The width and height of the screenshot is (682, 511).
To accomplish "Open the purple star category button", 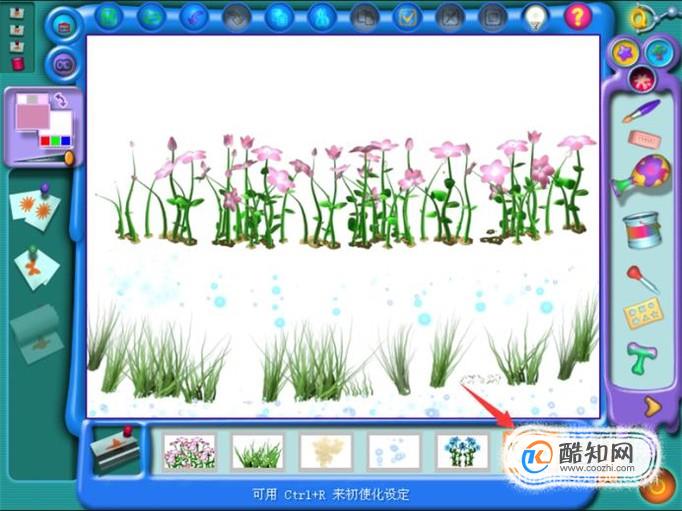I will tap(625, 53).
